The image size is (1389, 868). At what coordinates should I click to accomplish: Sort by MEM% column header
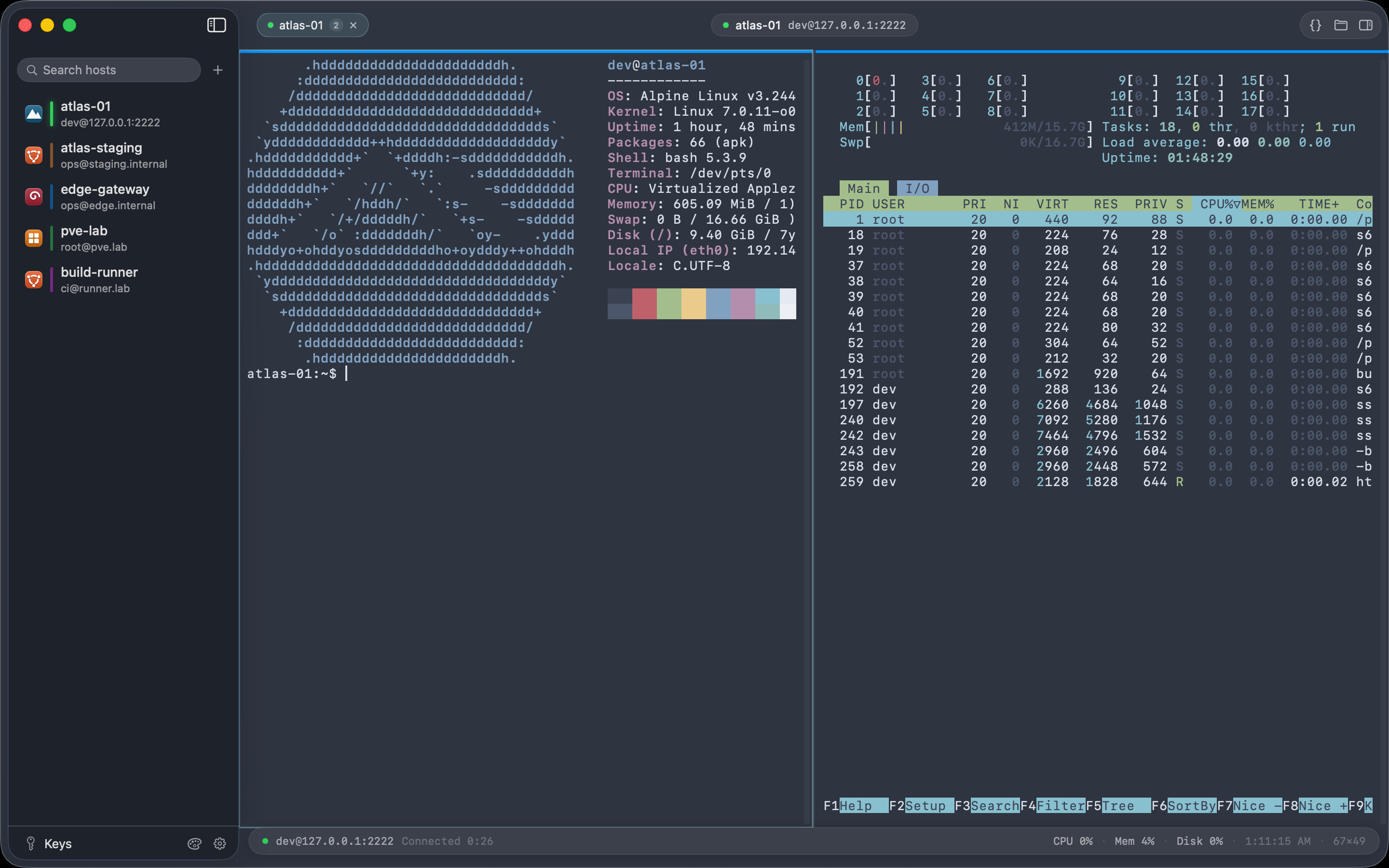click(1258, 204)
